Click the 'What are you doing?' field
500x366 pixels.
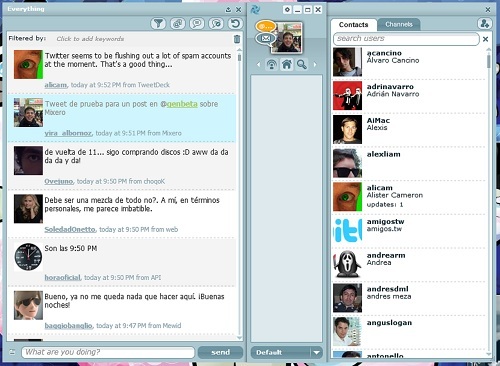(x=108, y=352)
